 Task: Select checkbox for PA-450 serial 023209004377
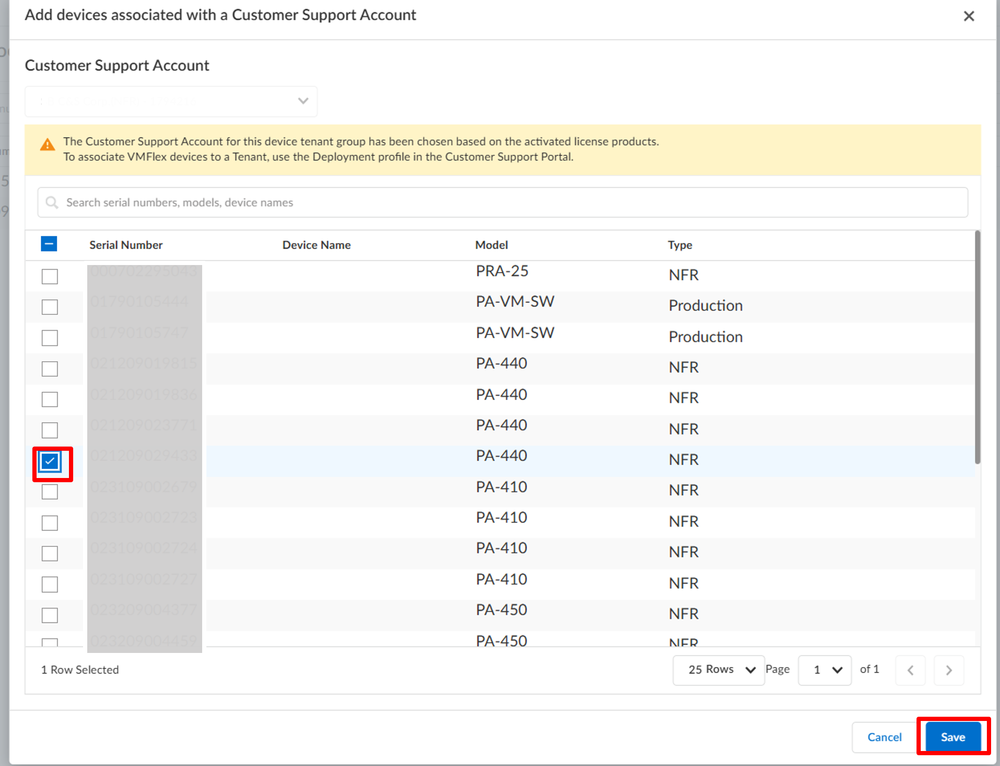coord(50,615)
